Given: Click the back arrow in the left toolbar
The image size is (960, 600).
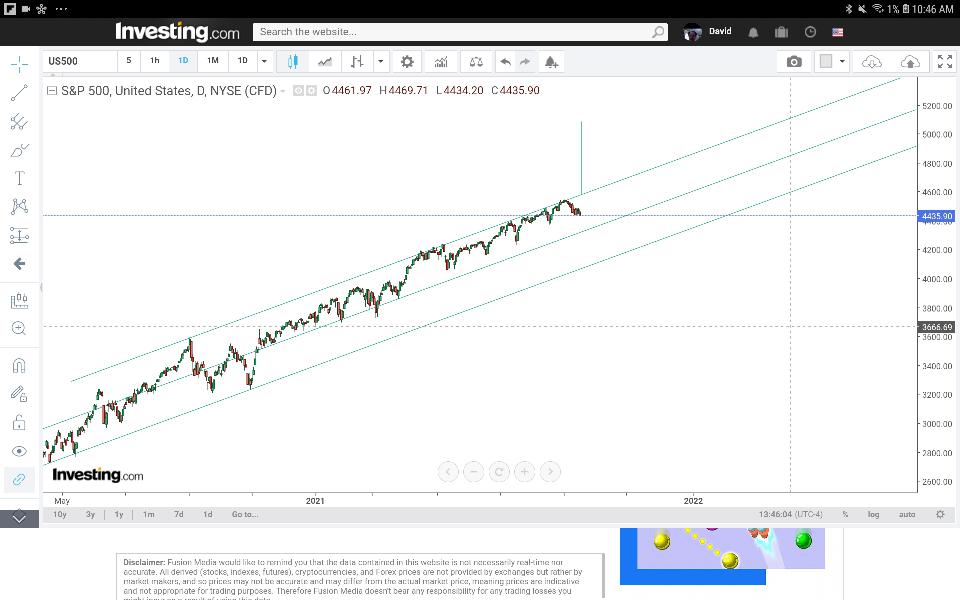Looking at the screenshot, I should (x=19, y=264).
